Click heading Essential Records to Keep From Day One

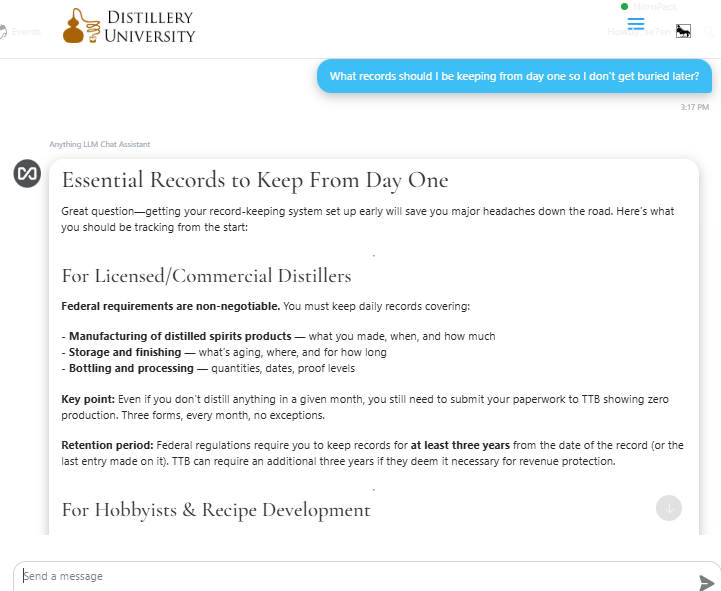(255, 180)
